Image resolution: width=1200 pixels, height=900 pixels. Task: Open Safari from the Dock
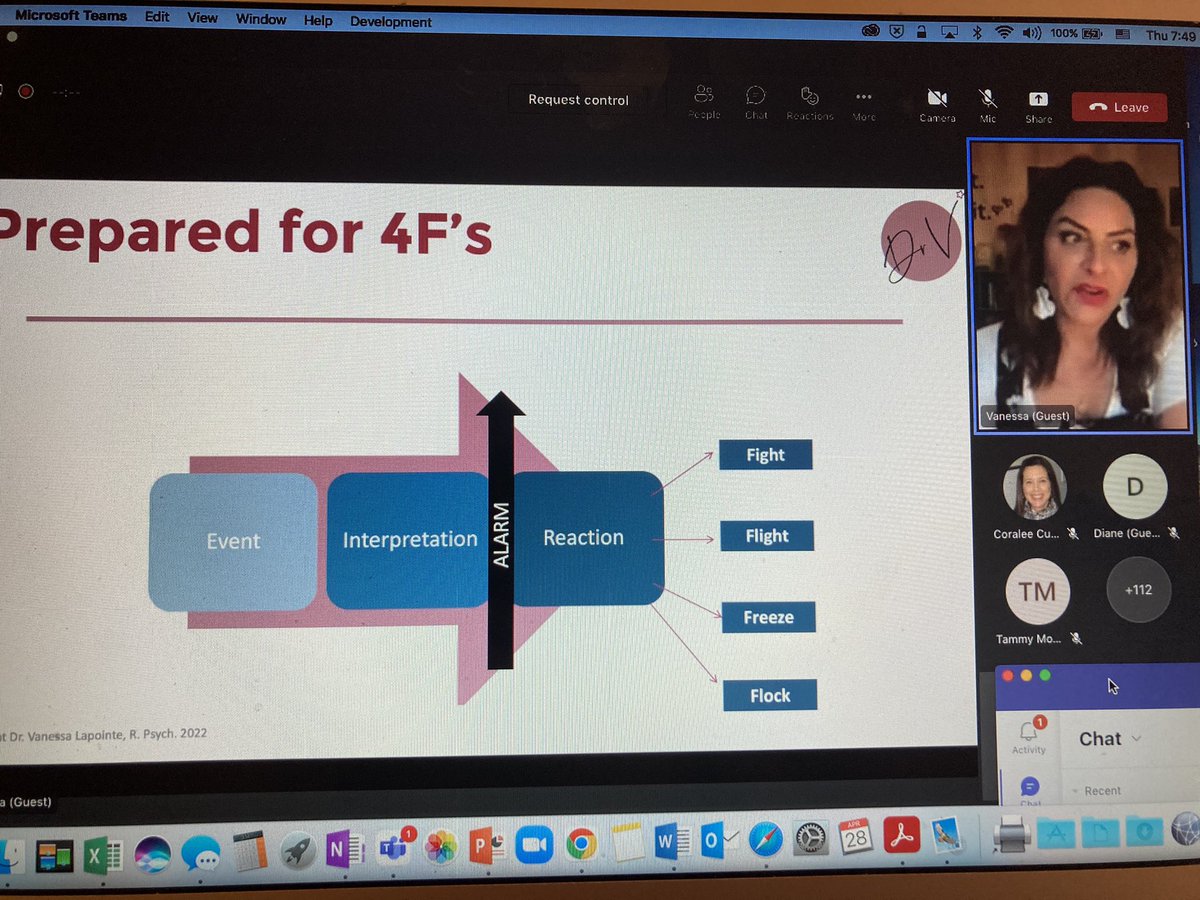764,839
